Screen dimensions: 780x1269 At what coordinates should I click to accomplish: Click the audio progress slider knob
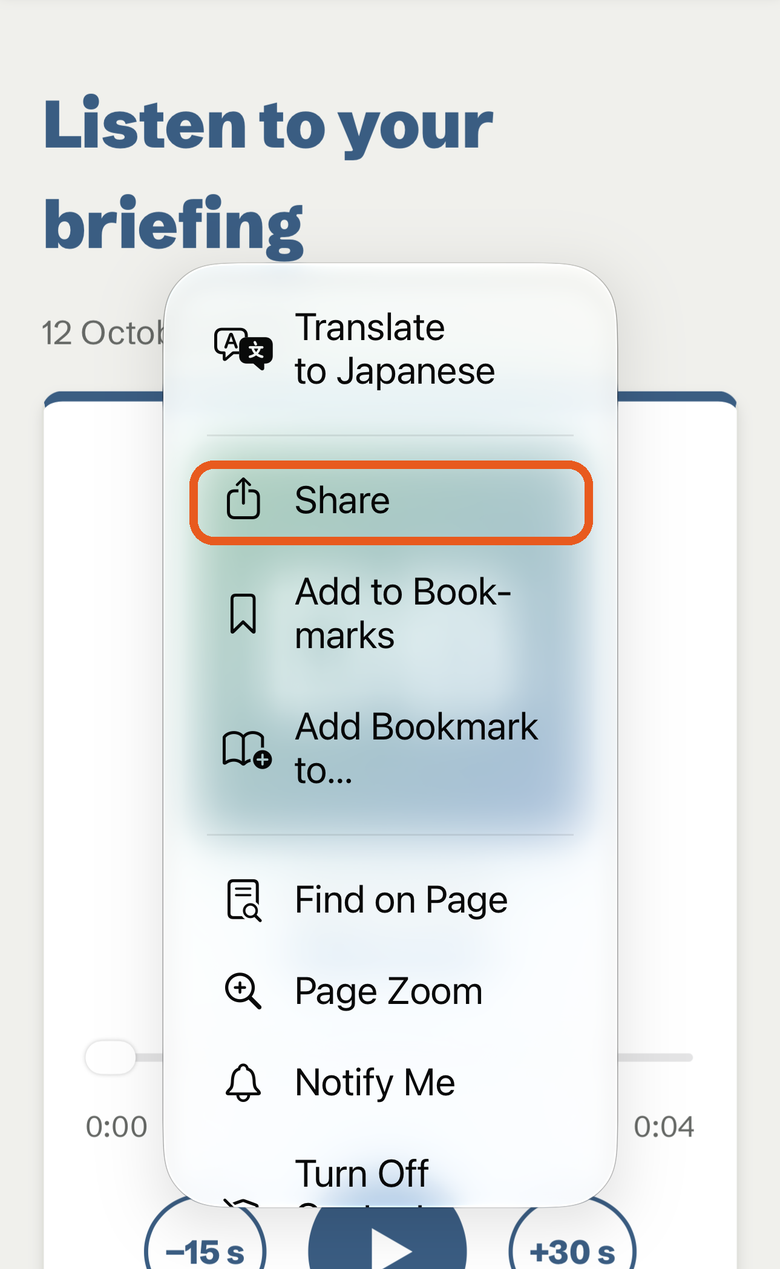pyautogui.click(x=110, y=1057)
